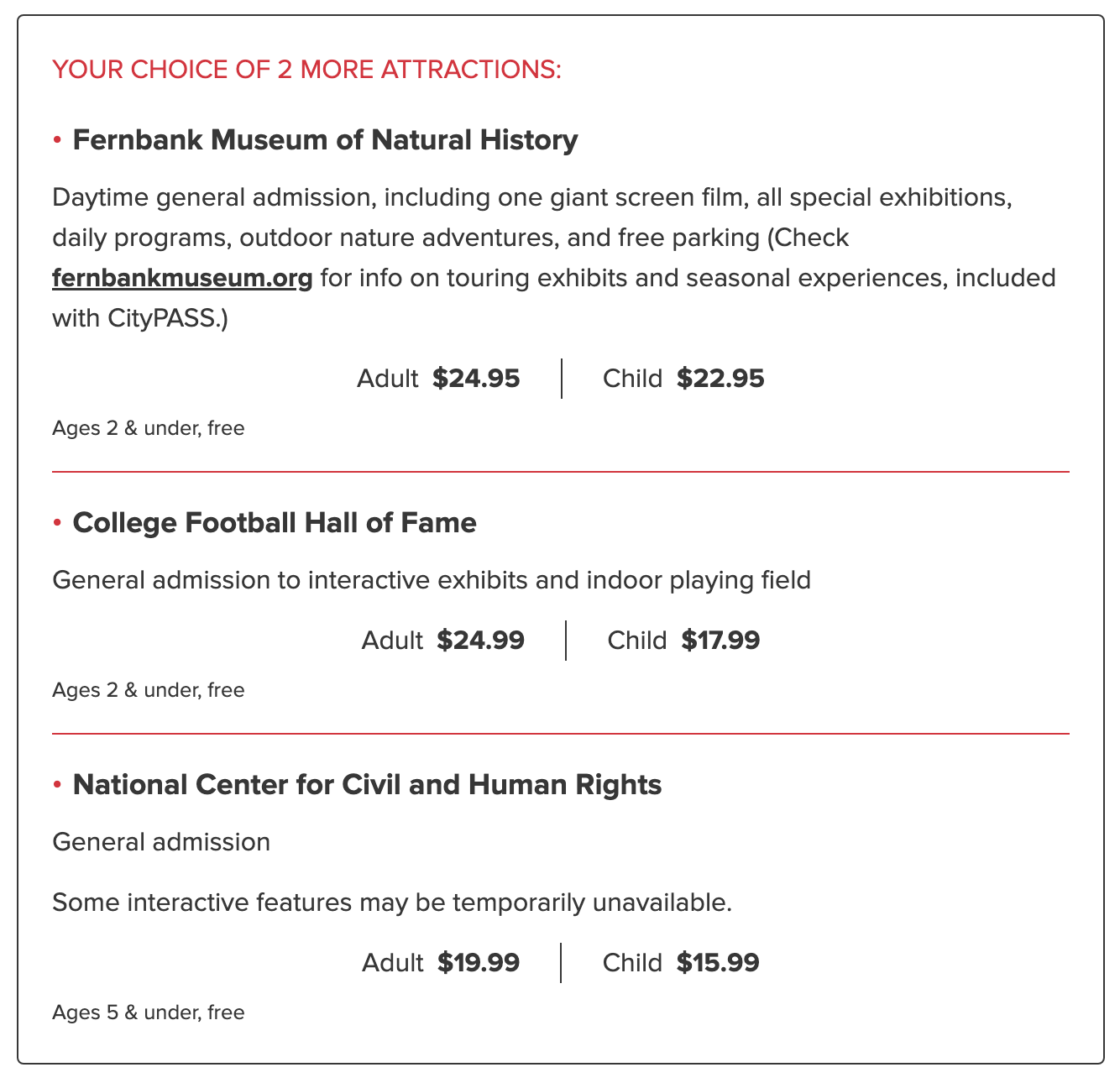Click the National Center for Civil and Human Rights title
Screen dimensions: 1120x1083
[x=367, y=785]
